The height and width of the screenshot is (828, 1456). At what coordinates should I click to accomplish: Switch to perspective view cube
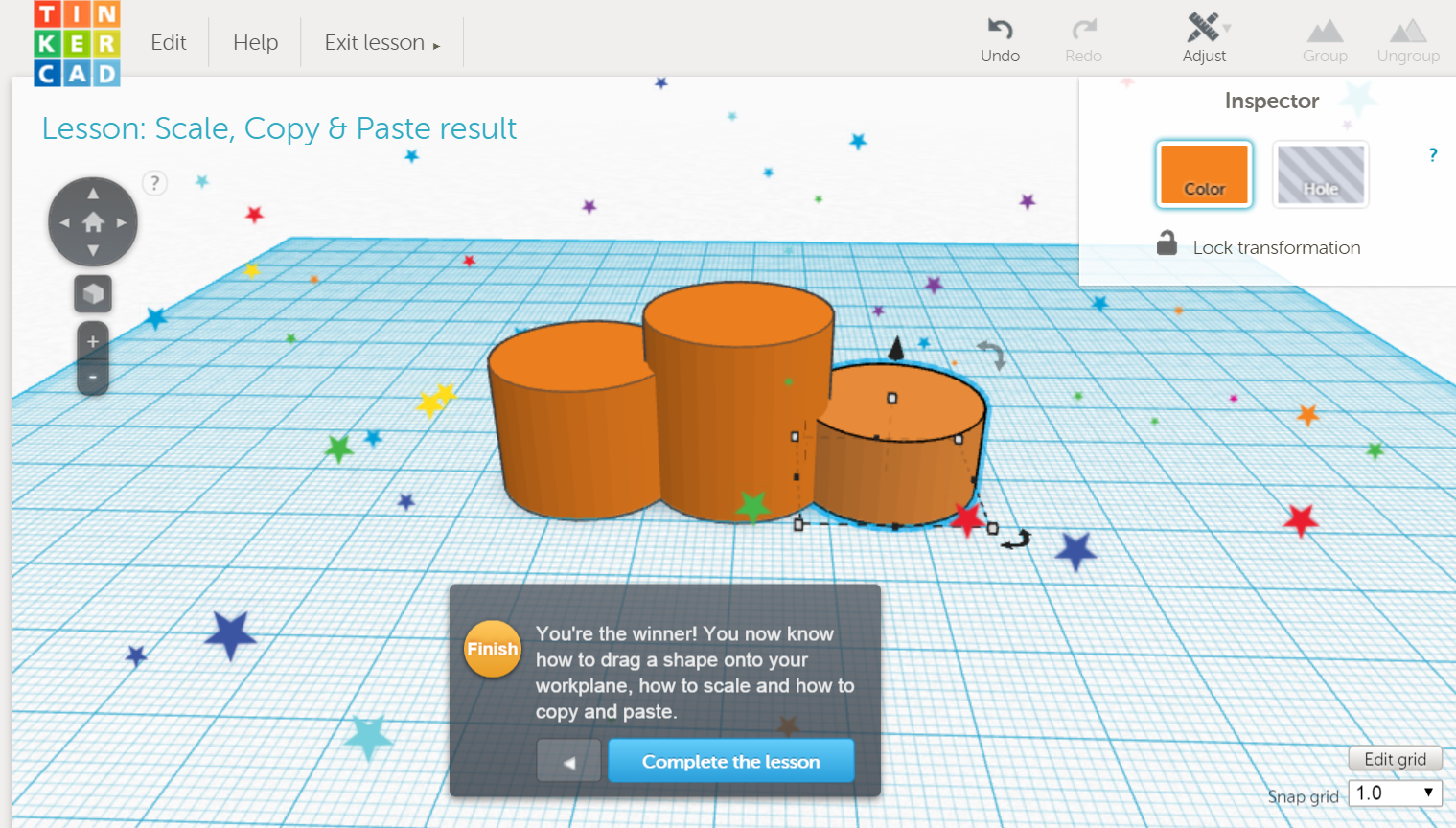[x=93, y=294]
